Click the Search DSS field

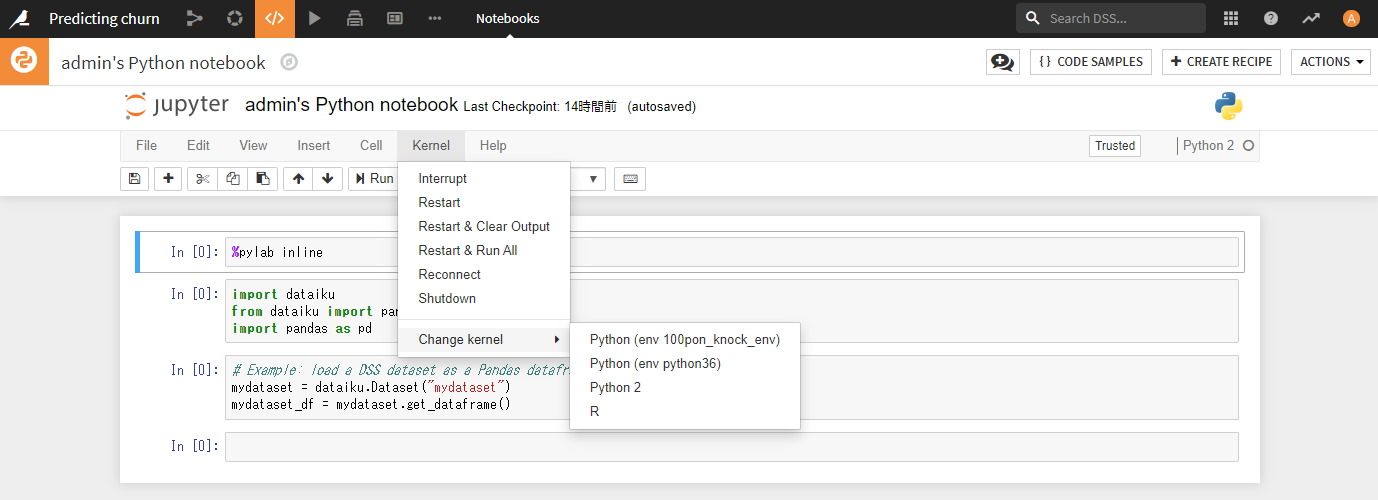(x=1111, y=18)
